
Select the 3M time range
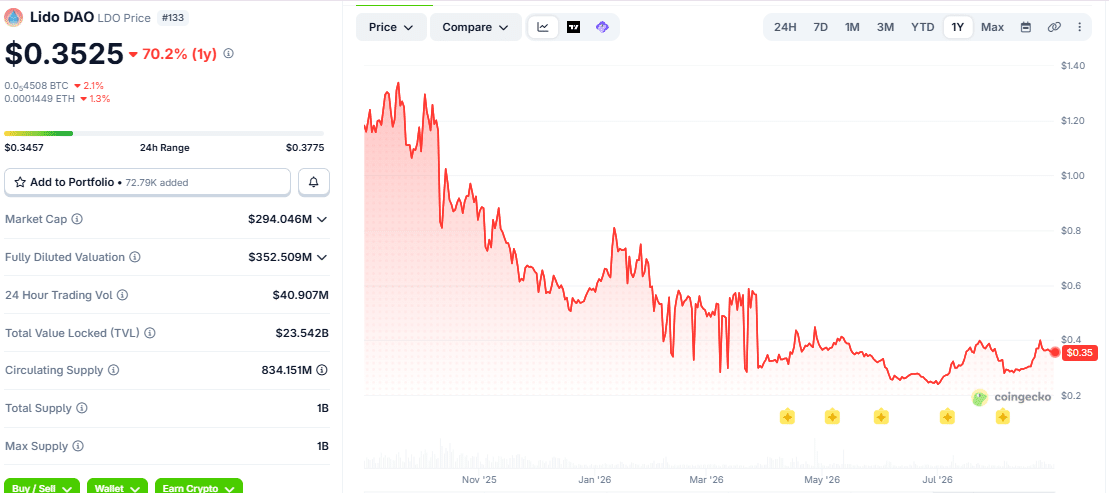pos(886,28)
